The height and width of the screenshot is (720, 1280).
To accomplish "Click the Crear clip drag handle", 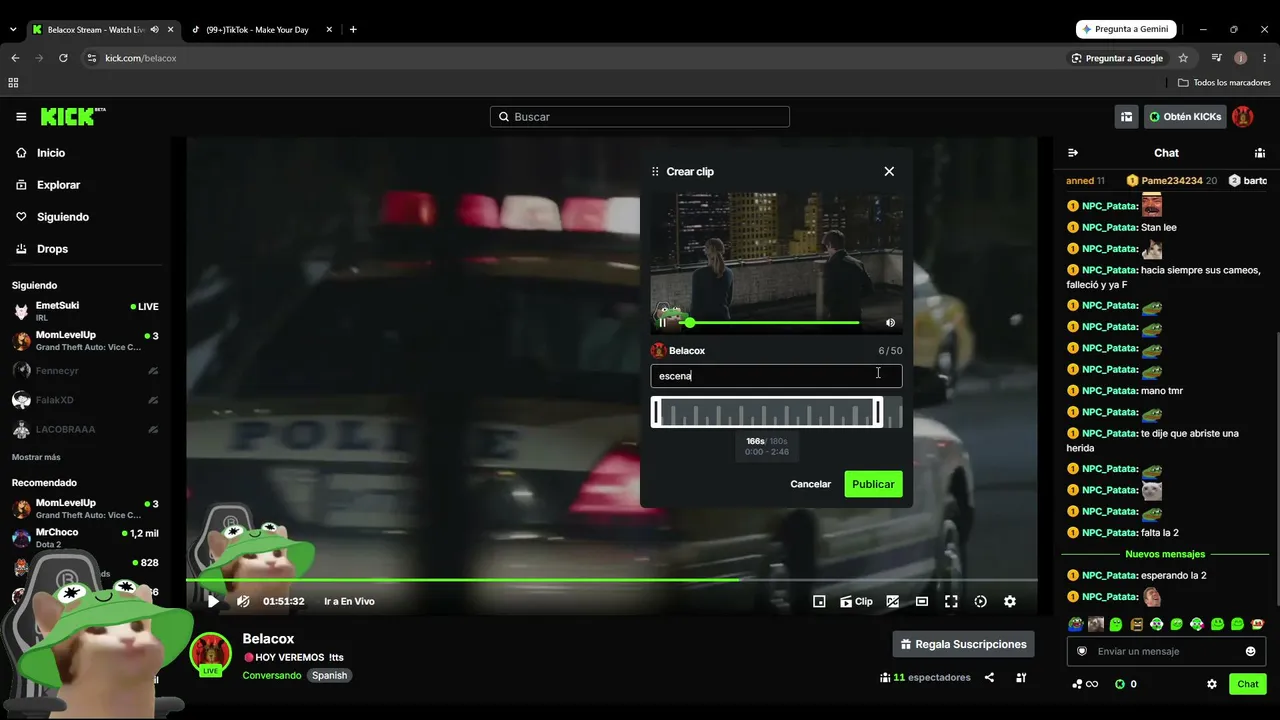I will (655, 172).
